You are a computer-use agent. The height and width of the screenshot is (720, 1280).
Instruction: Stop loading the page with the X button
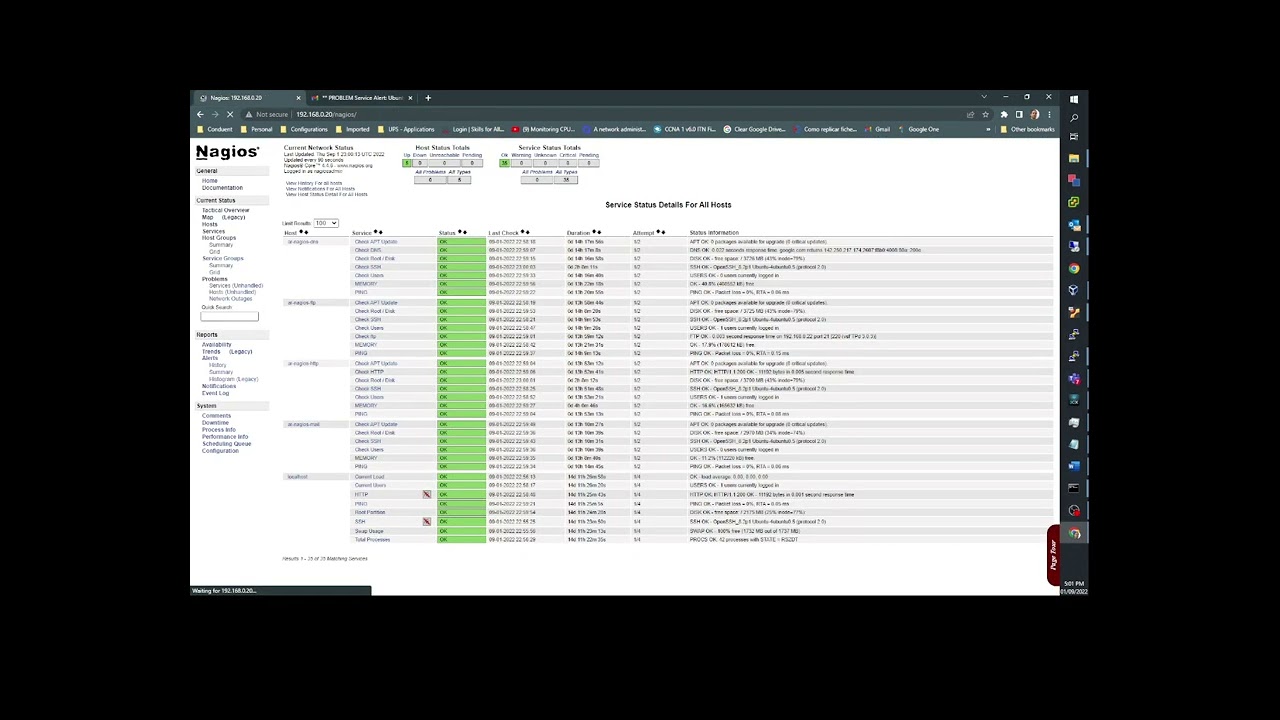[x=230, y=114]
